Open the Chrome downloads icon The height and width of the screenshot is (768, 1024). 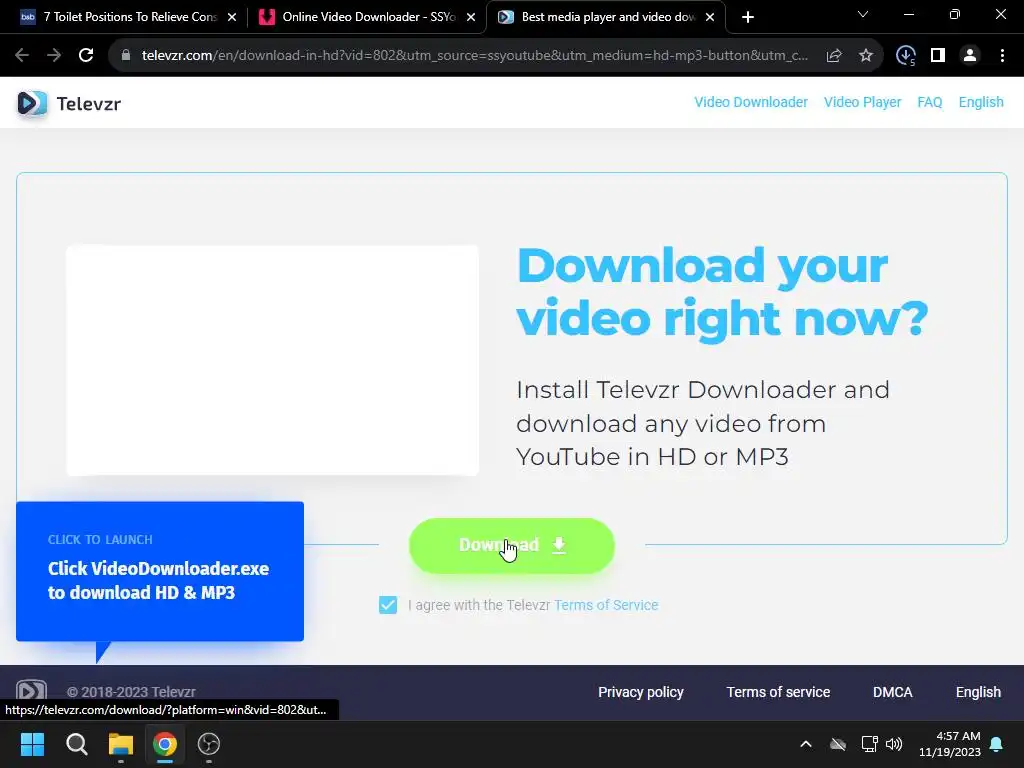(x=906, y=56)
